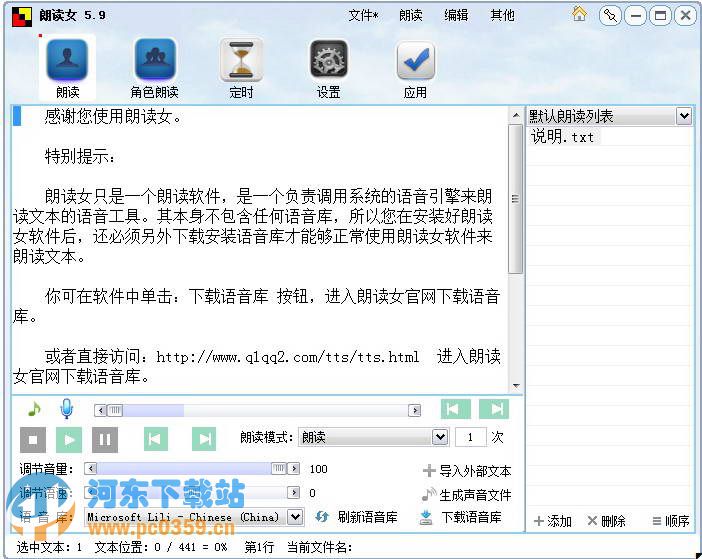This screenshot has width=702, height=559.
Task: Click the green music note icon
Action: coord(34,409)
